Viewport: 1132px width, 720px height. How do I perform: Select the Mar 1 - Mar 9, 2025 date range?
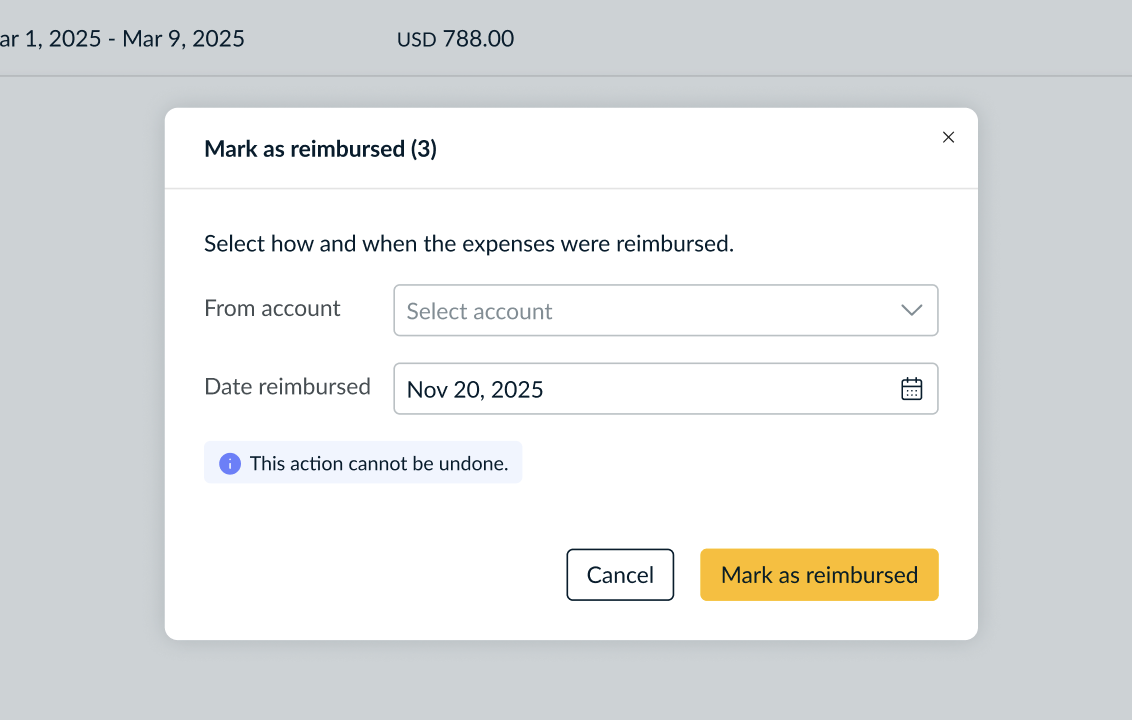tap(122, 39)
